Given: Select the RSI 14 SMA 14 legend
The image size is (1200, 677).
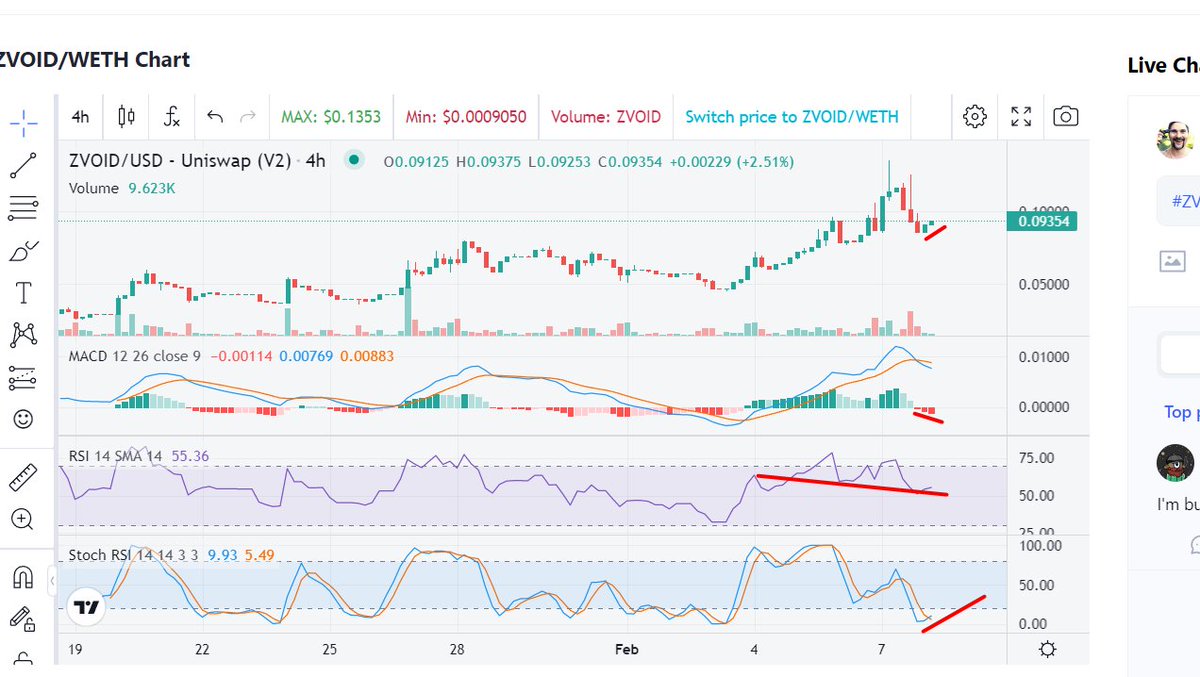Looking at the screenshot, I should [x=117, y=455].
